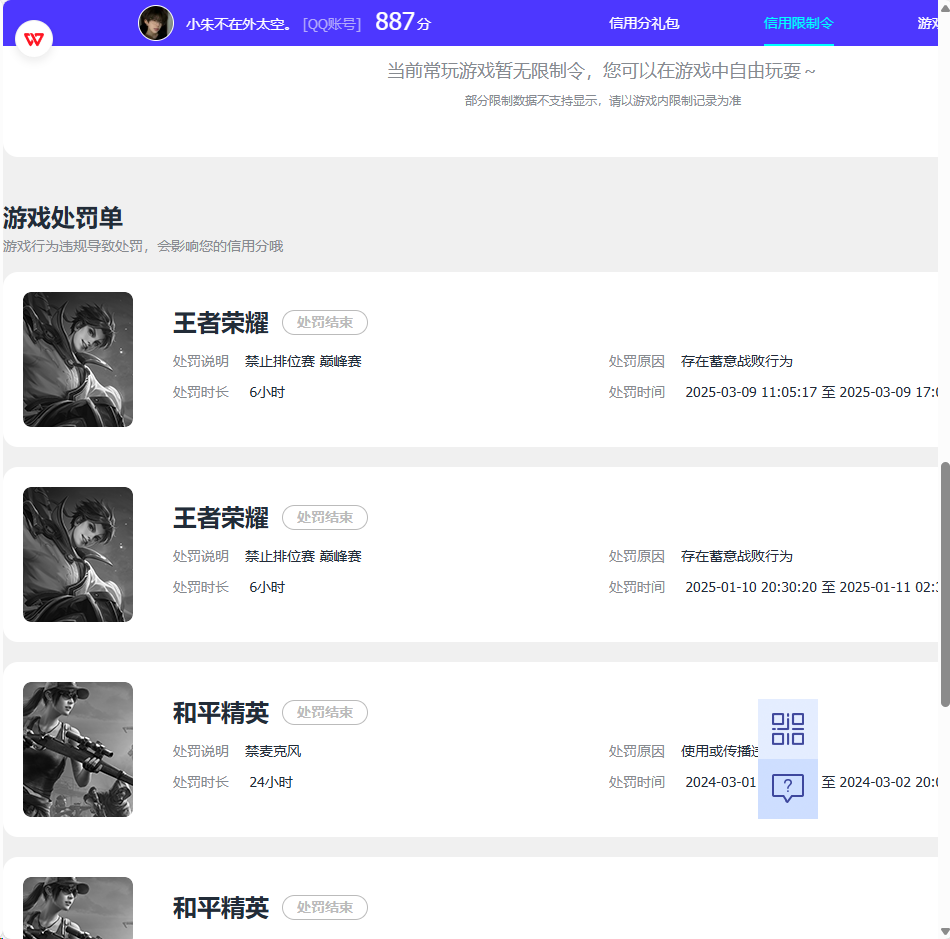Click the 处罚结束 badge on the bottom 和平精英 card
The width and height of the screenshot is (950, 939).
coord(325,907)
